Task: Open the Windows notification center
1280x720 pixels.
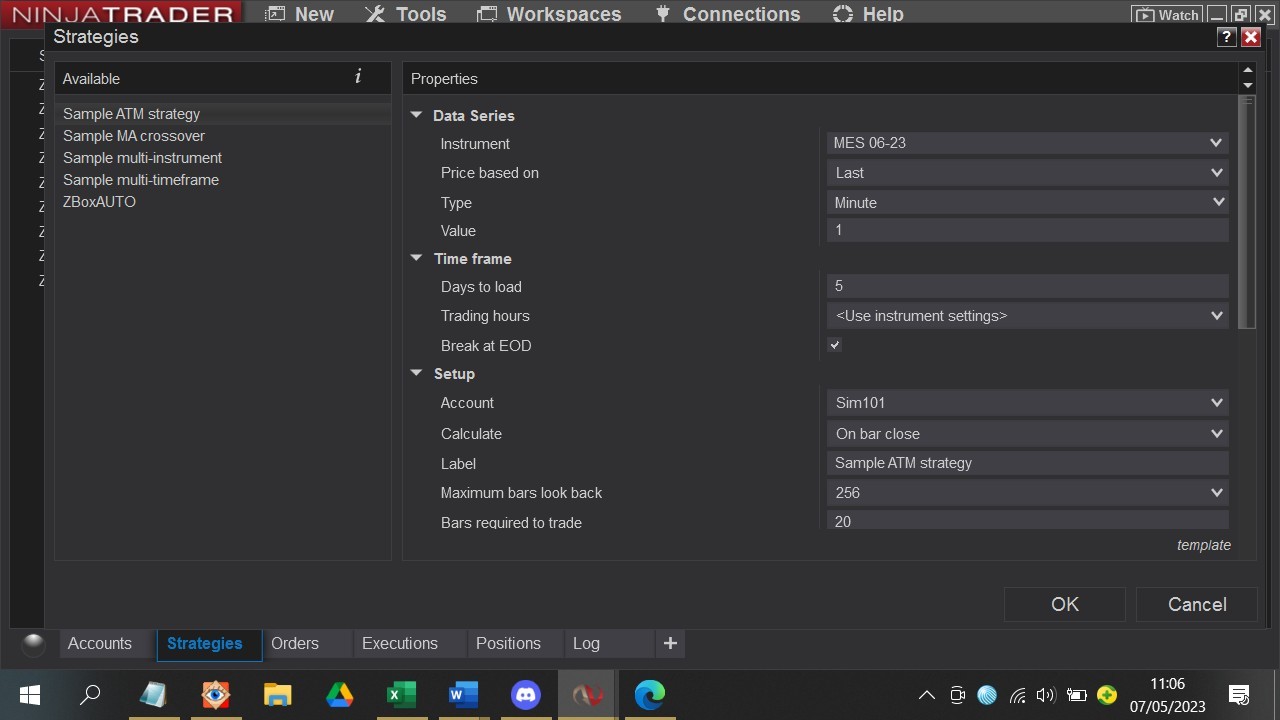Action: click(1239, 695)
